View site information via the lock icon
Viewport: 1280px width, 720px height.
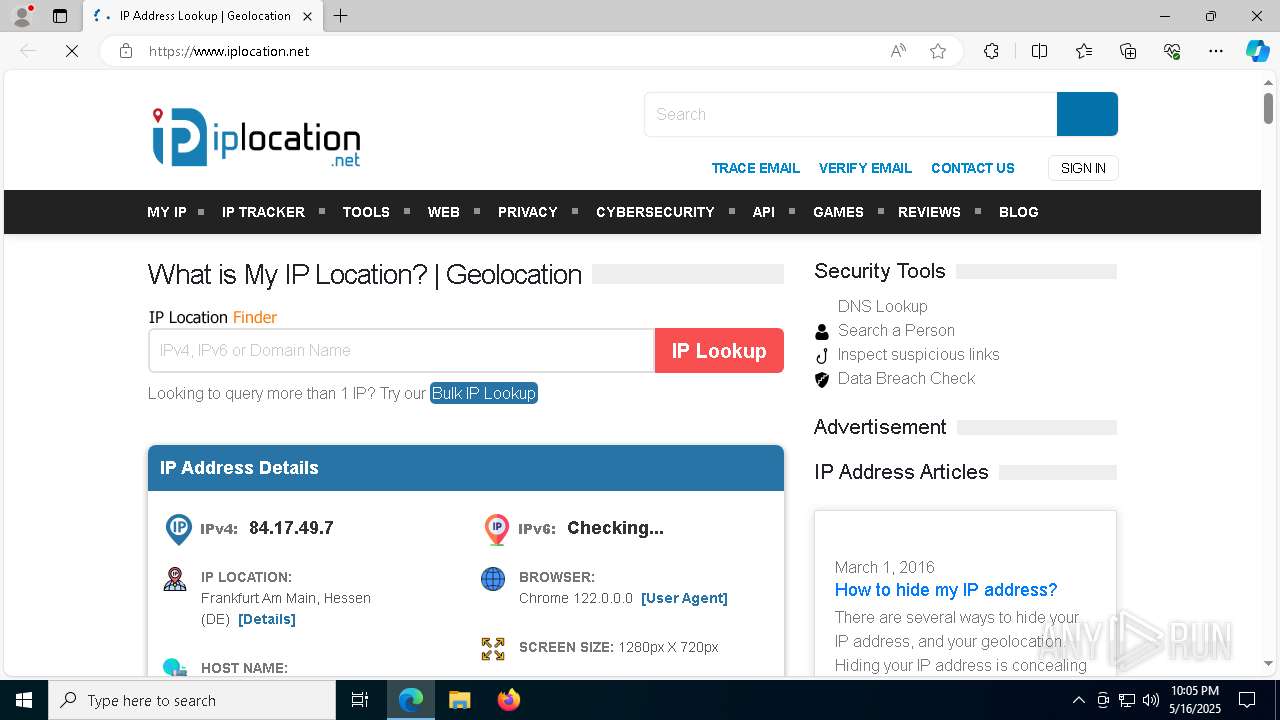(126, 51)
